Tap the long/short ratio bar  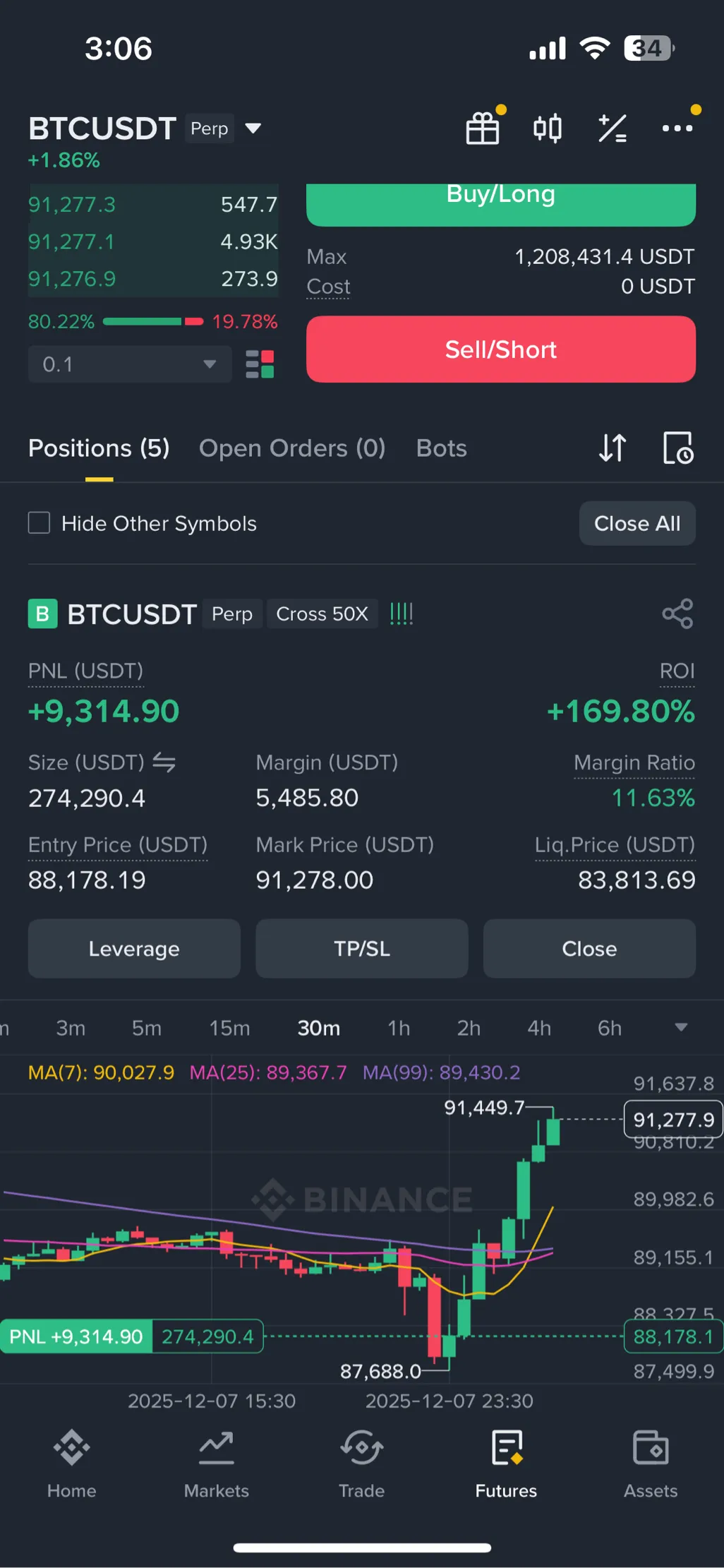152,322
